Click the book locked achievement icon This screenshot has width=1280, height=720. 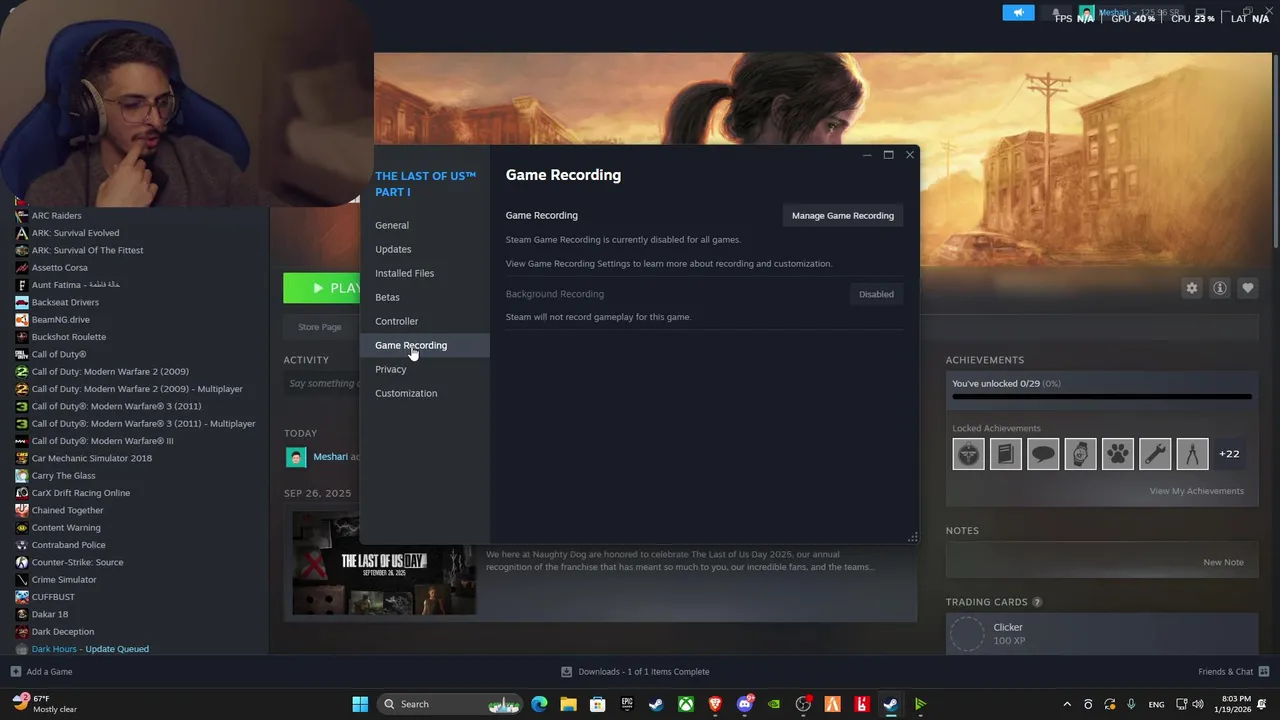coord(1006,454)
